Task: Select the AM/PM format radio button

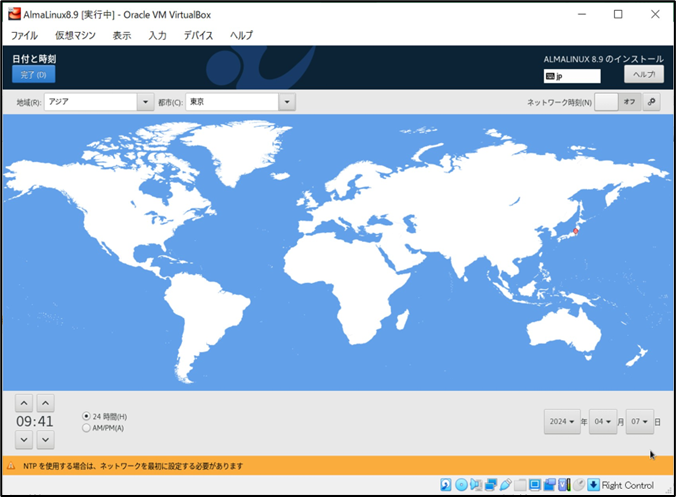Action: pyautogui.click(x=86, y=428)
